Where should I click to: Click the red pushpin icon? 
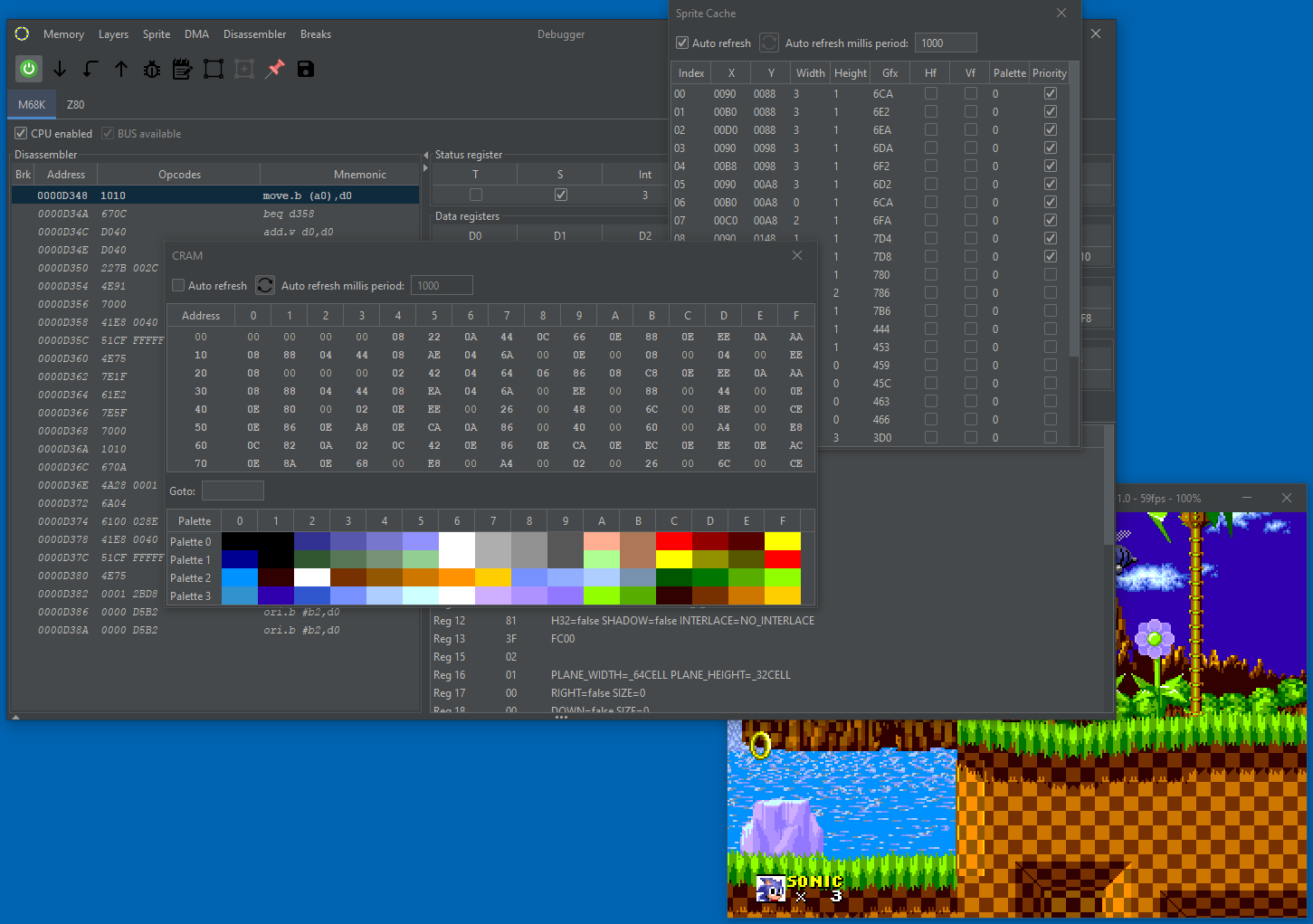275,69
